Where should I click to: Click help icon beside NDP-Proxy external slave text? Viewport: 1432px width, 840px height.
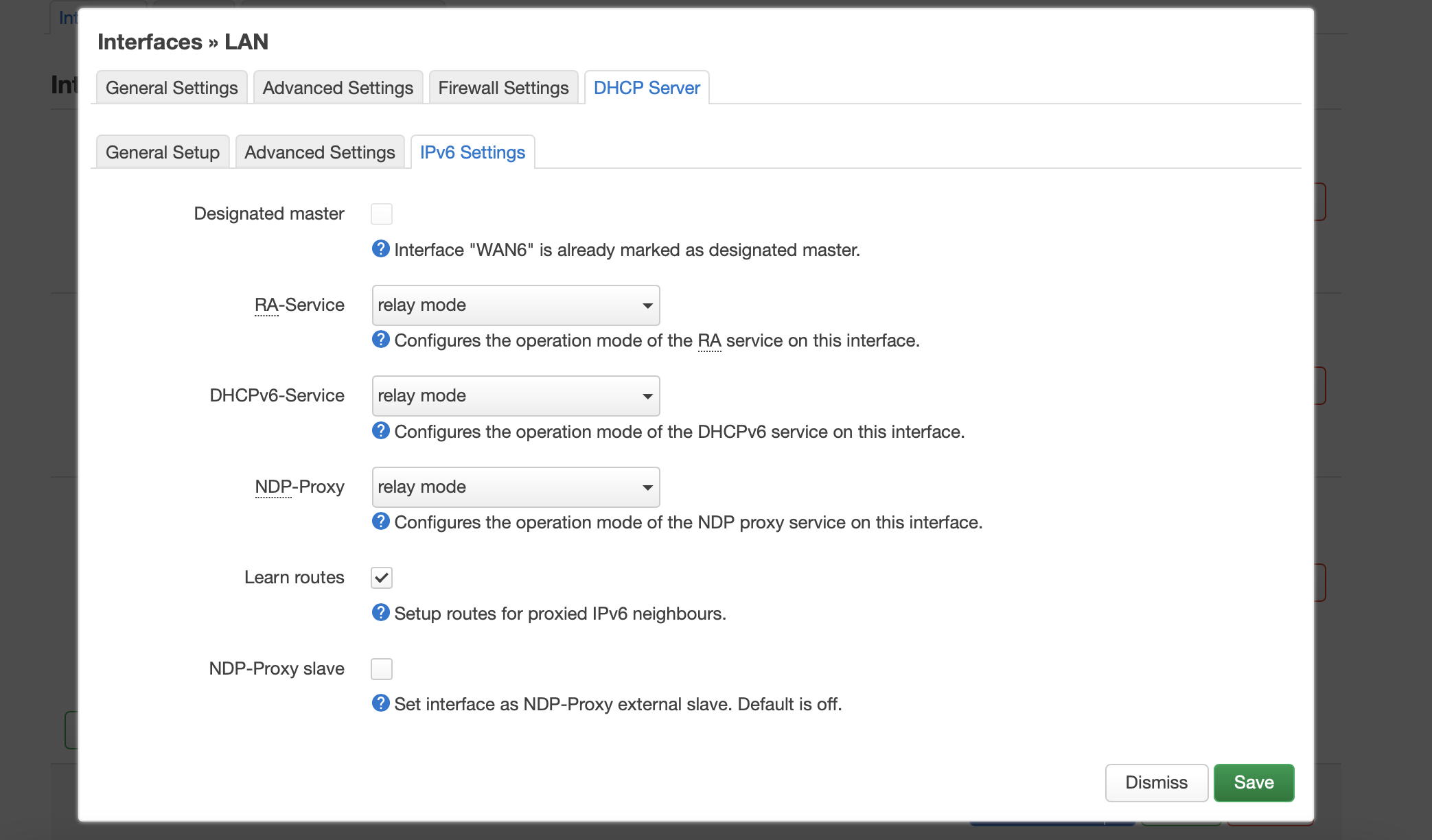[x=380, y=703]
